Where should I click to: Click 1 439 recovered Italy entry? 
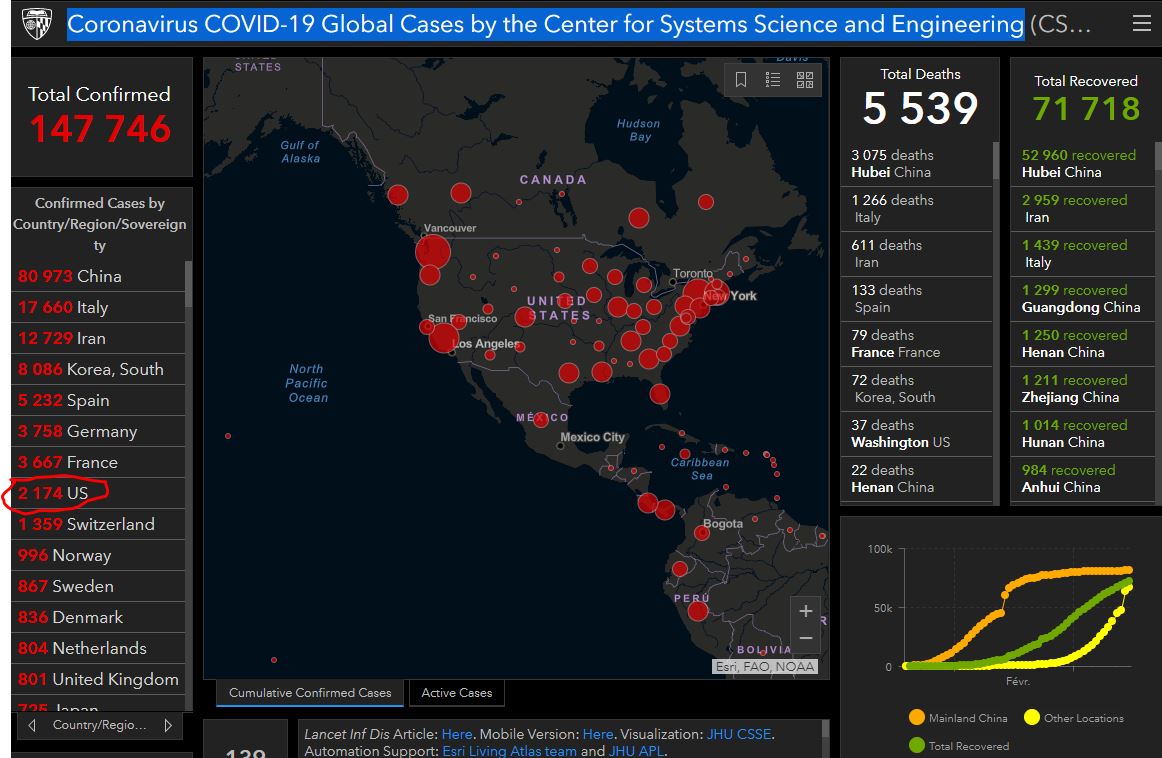1083,253
